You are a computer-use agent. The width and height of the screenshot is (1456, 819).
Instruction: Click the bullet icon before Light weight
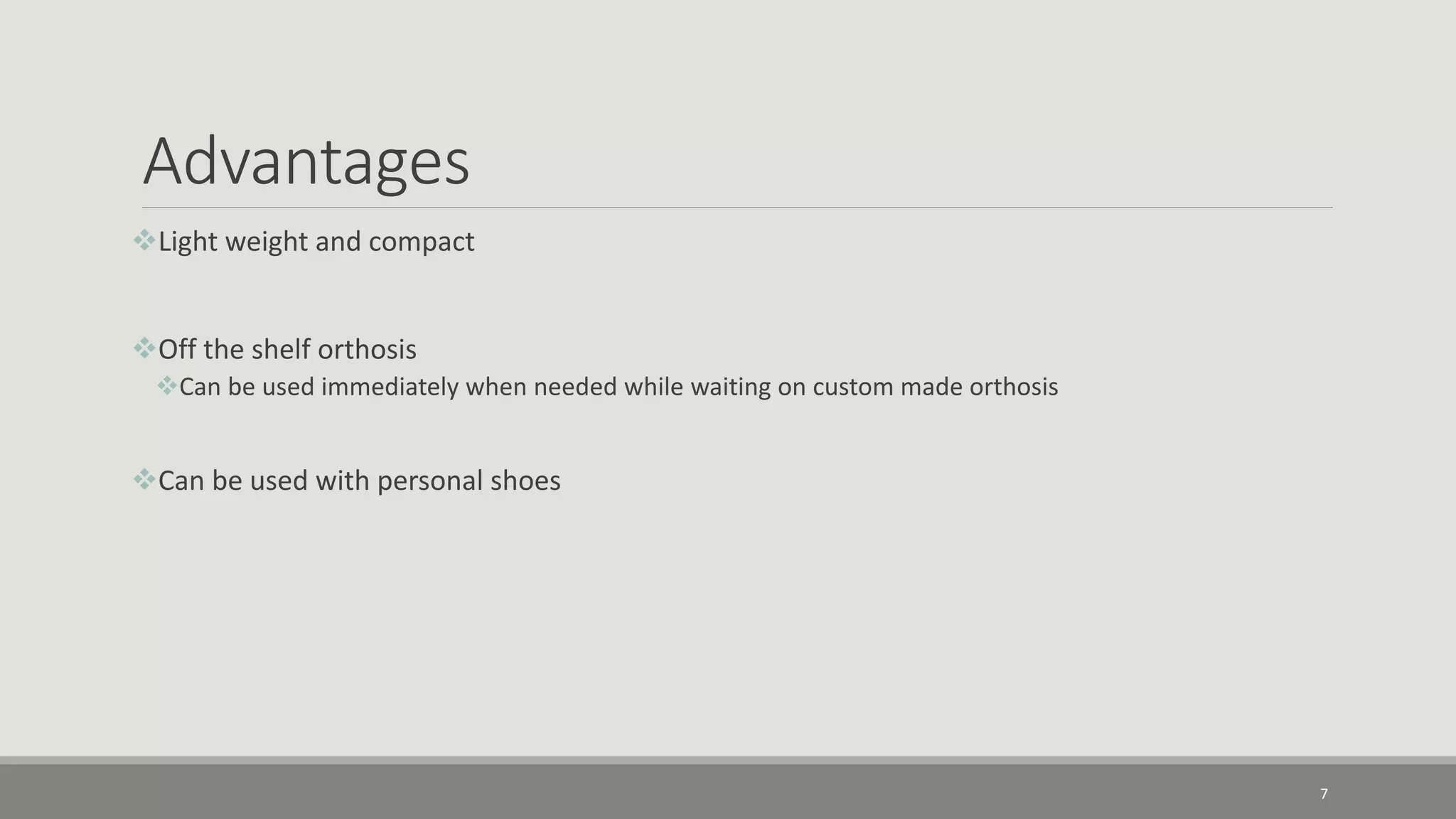click(144, 240)
